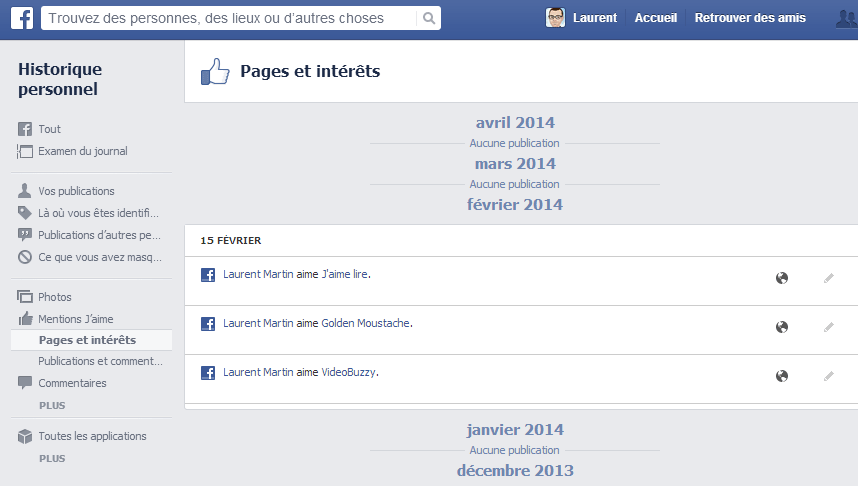
Task: Open Photos filter in sidebar
Action: tap(55, 297)
